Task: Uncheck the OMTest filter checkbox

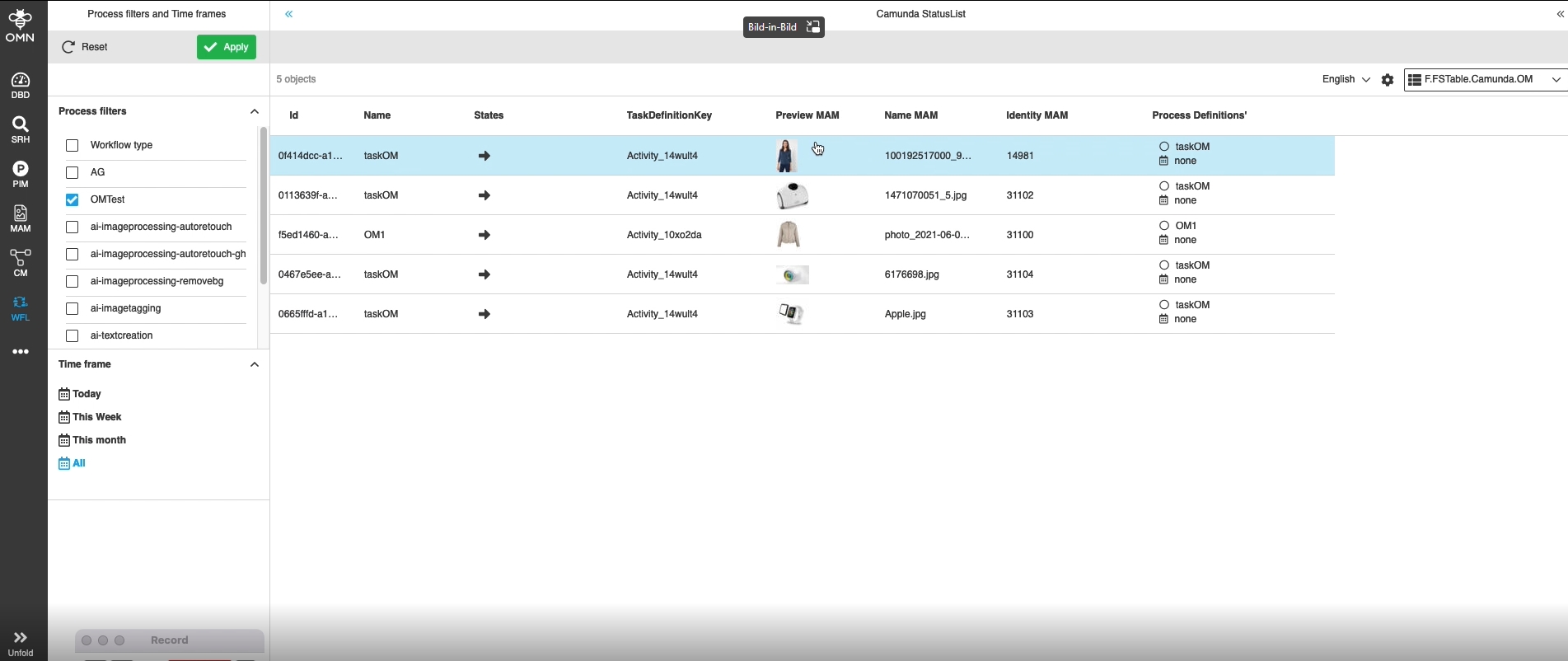Action: 73,200
